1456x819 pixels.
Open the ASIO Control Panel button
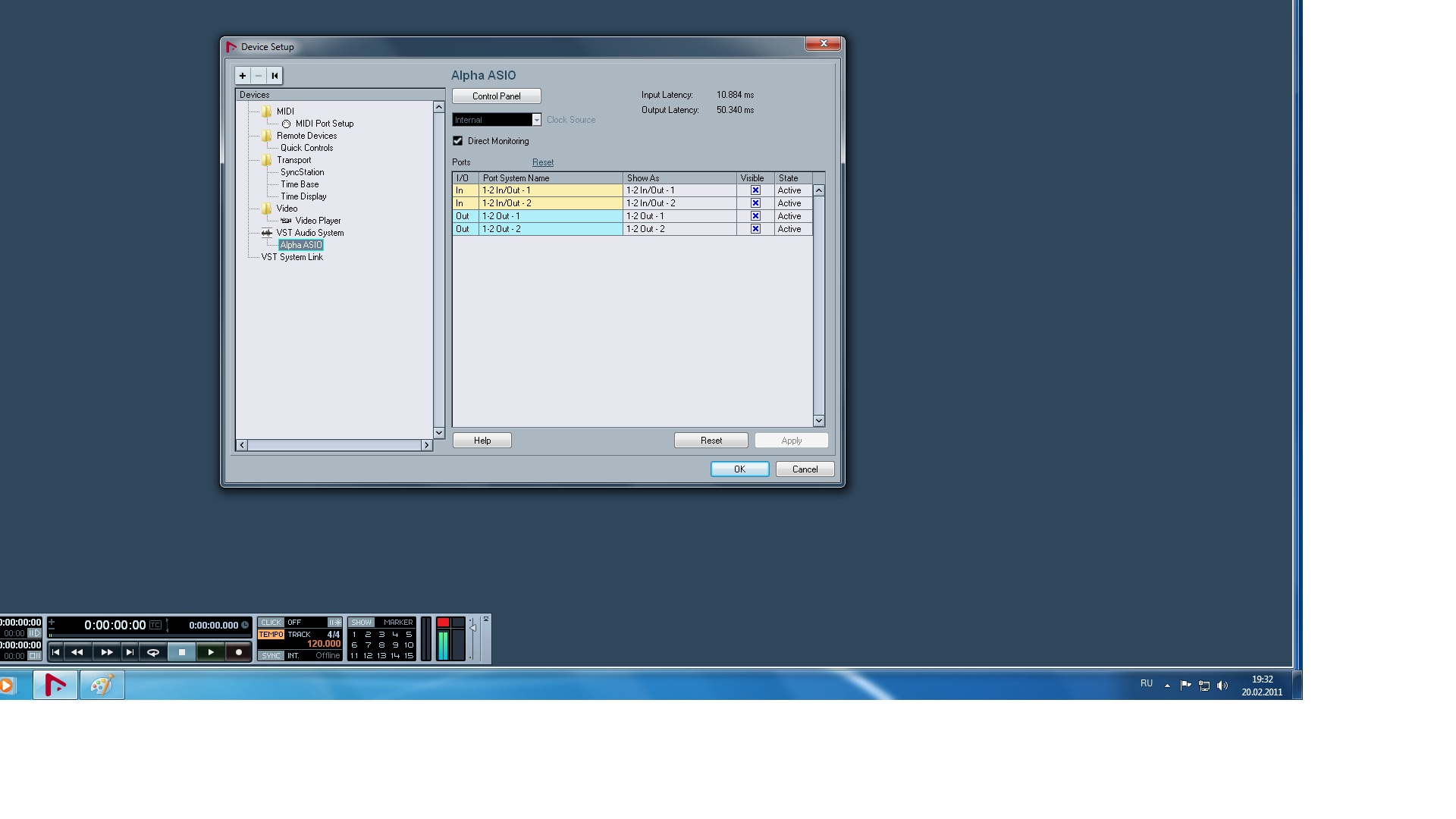tap(497, 96)
